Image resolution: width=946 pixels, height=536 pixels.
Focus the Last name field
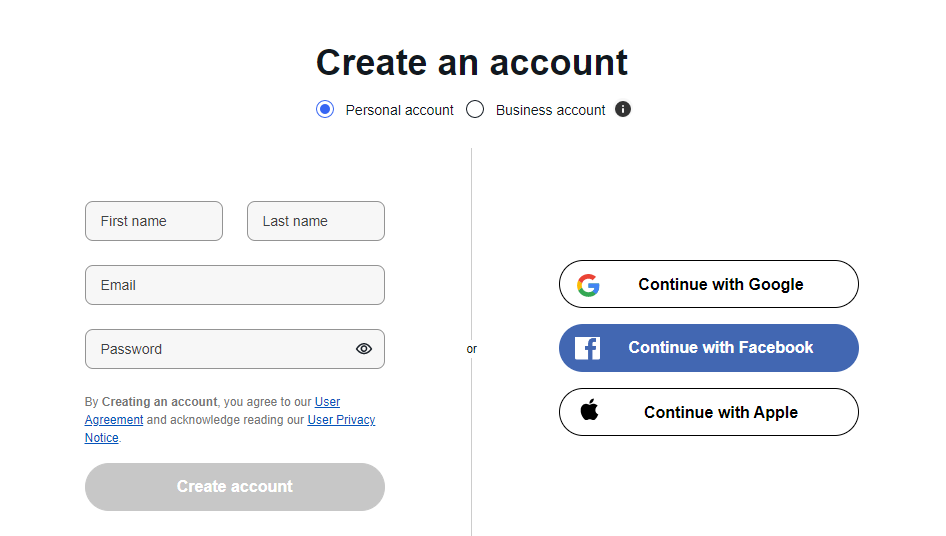click(316, 221)
